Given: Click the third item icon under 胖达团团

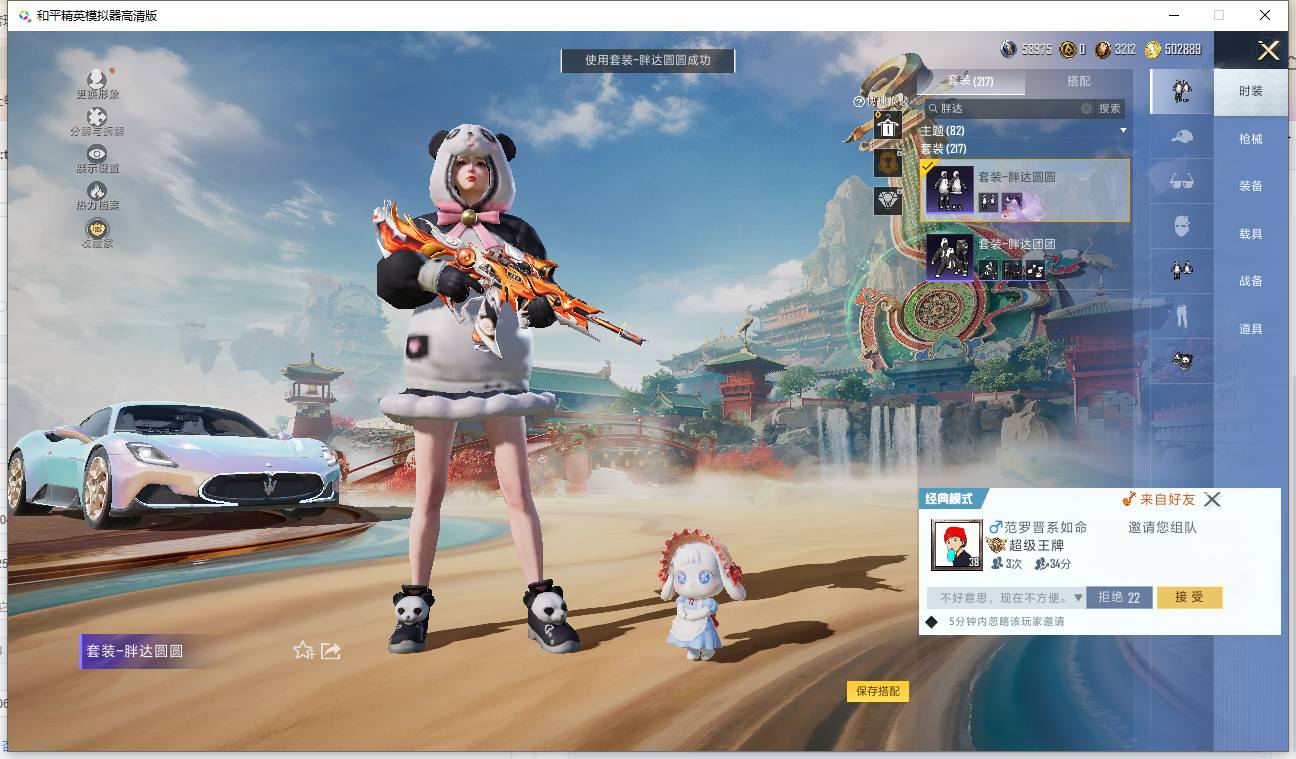Looking at the screenshot, I should (1036, 269).
